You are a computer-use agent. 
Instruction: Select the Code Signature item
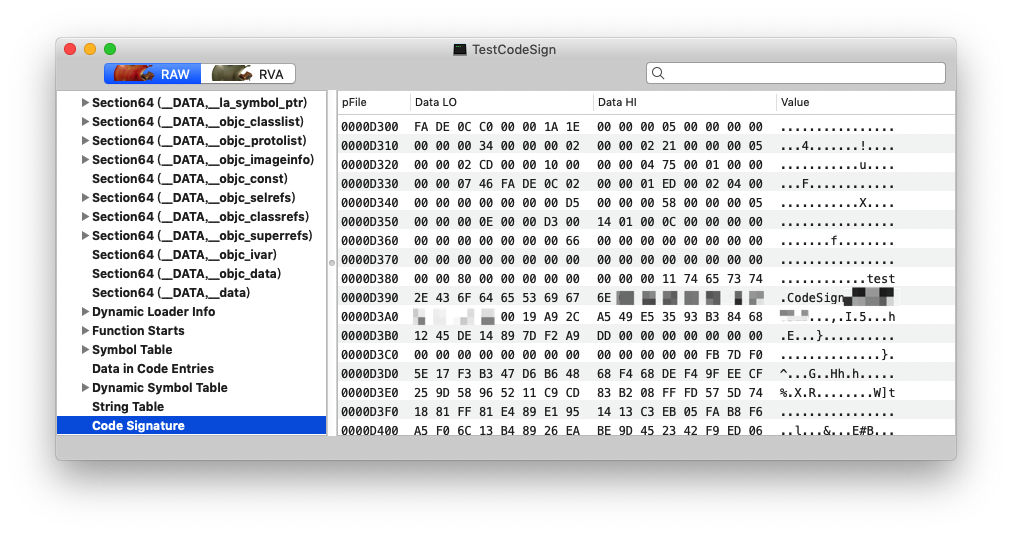[192, 426]
